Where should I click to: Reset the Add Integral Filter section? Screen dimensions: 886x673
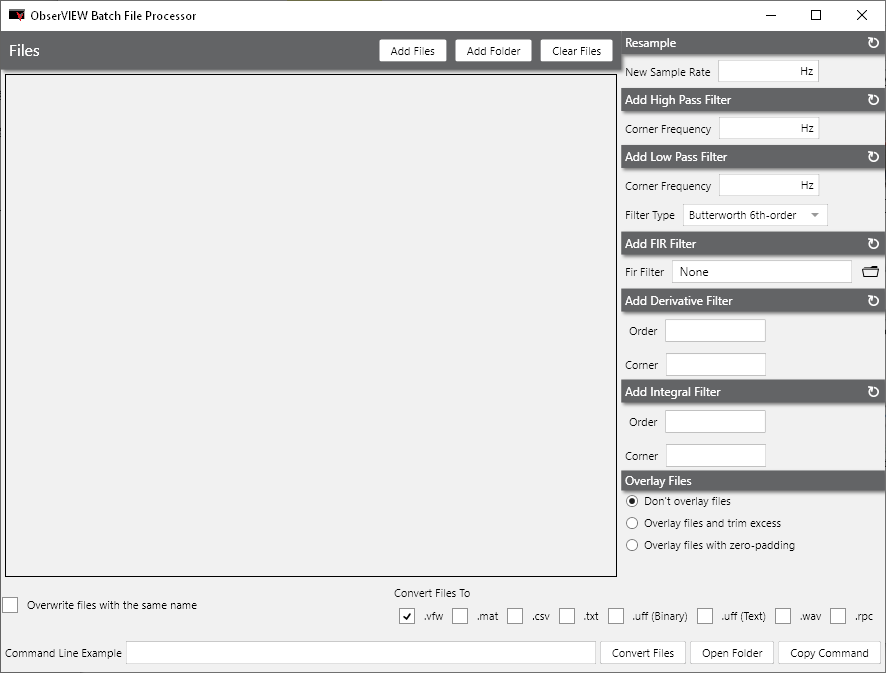click(873, 392)
